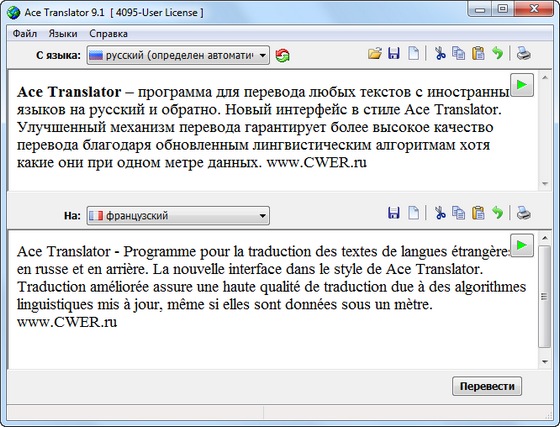This screenshot has width=560, height=427.
Task: Copy source text icon
Action: pos(459,54)
